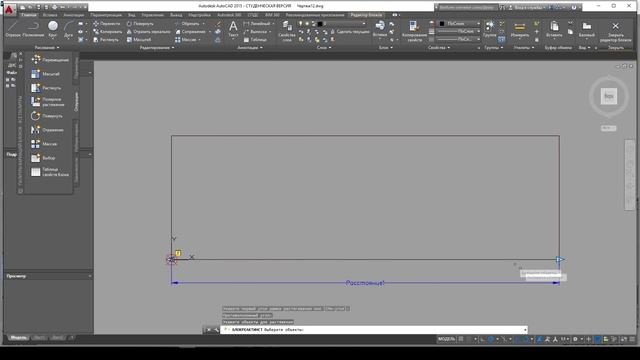The width and height of the screenshot is (640, 360).
Task: Switch to Вывод ribbon tab
Action: coord(176,15)
